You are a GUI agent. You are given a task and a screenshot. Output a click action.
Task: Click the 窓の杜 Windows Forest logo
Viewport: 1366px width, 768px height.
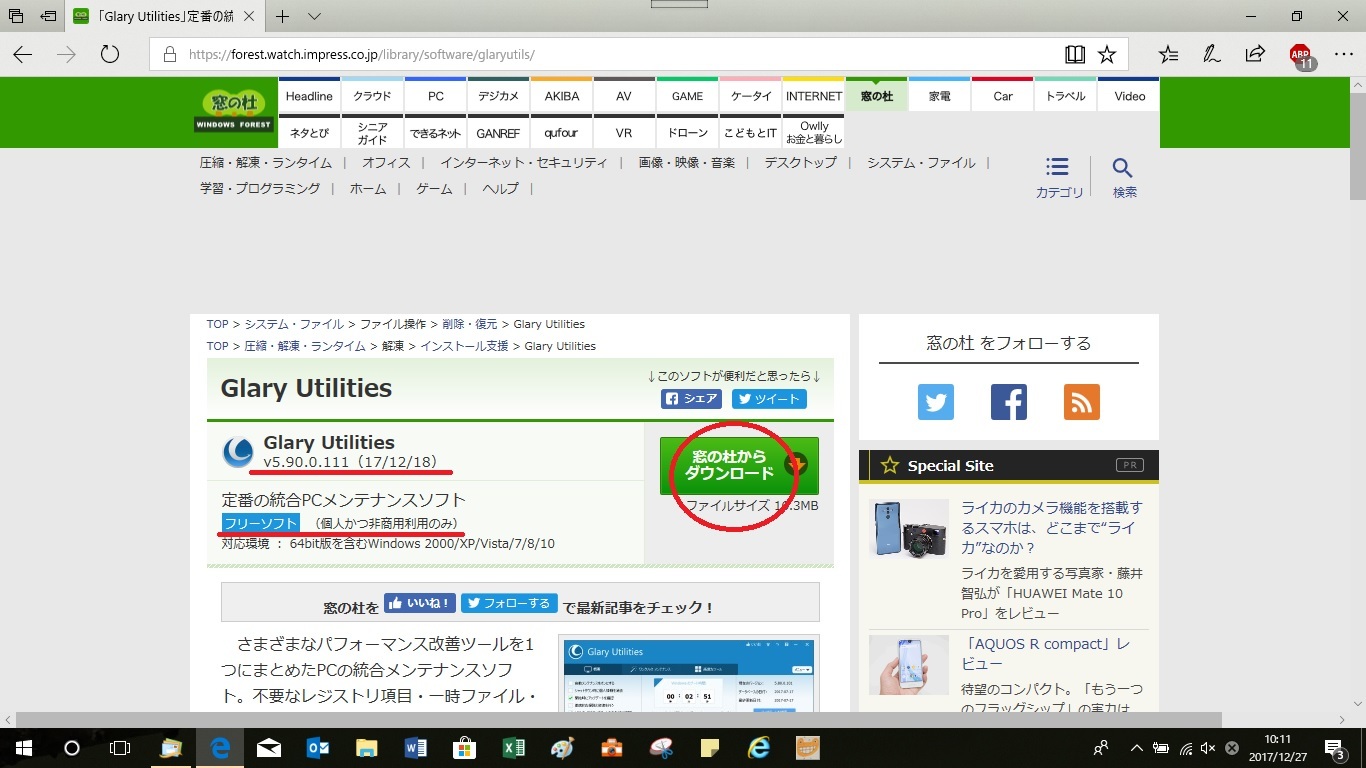click(x=234, y=111)
